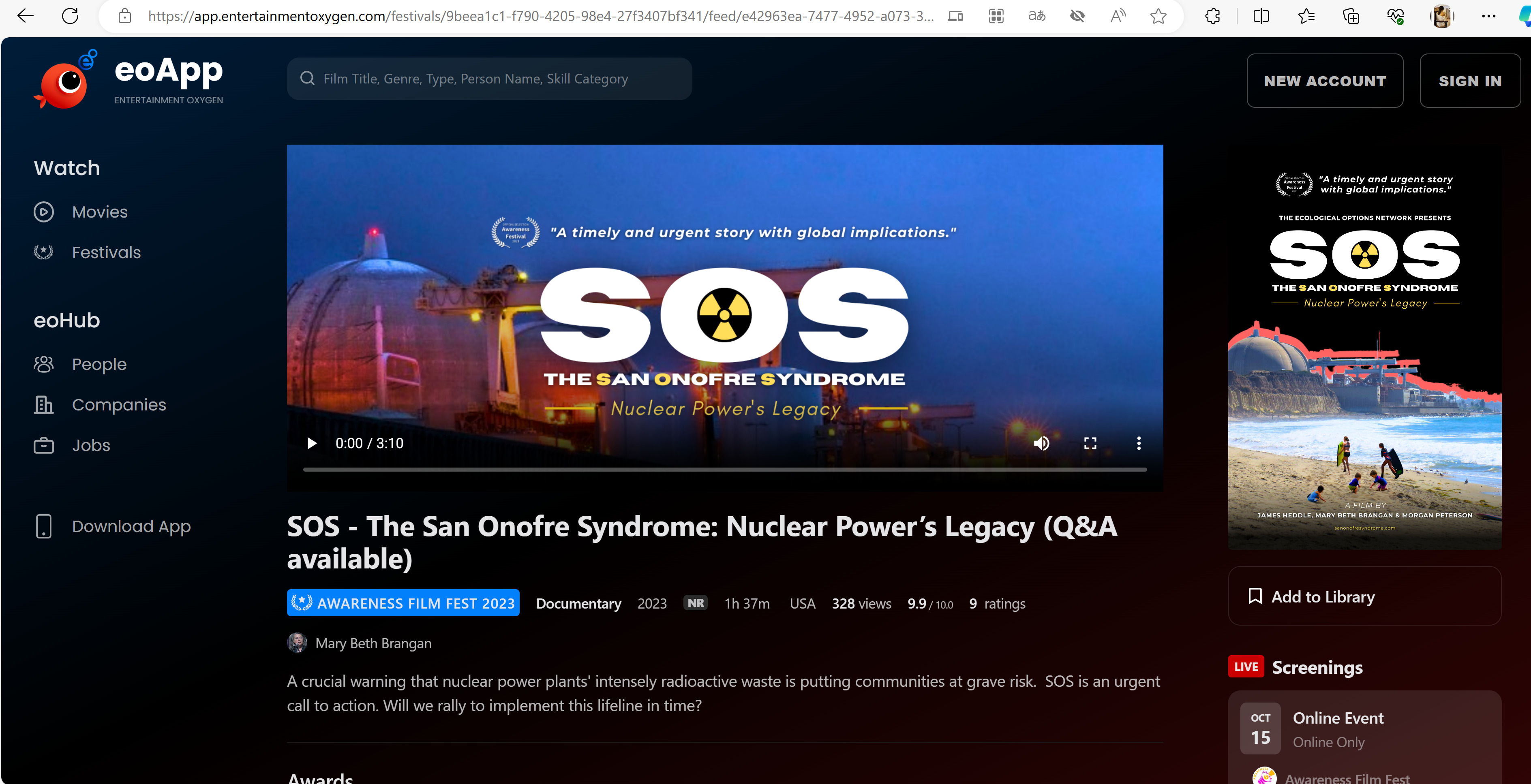Open the browser profile avatar
This screenshot has width=1531, height=784.
[1441, 16]
